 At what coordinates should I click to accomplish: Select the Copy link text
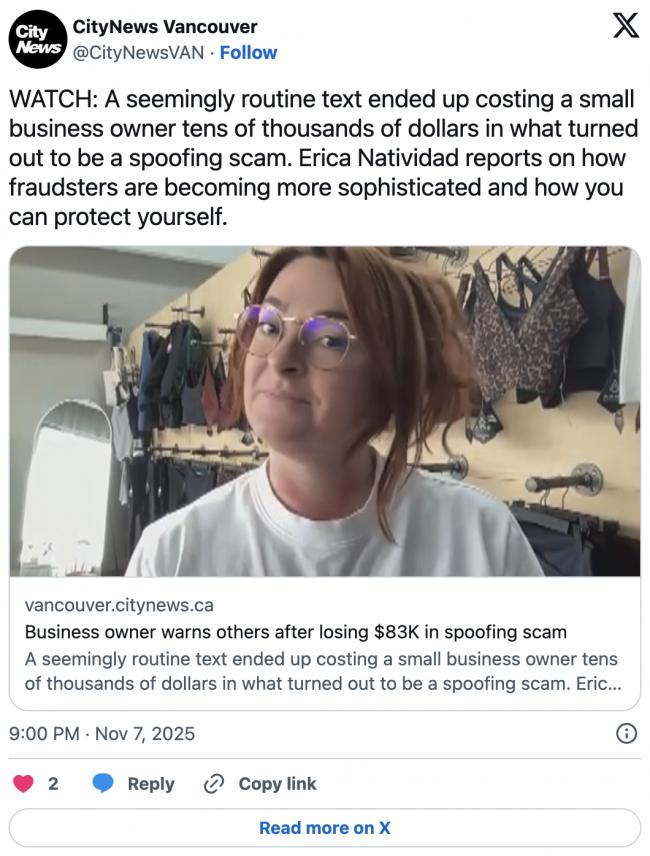[x=277, y=784]
